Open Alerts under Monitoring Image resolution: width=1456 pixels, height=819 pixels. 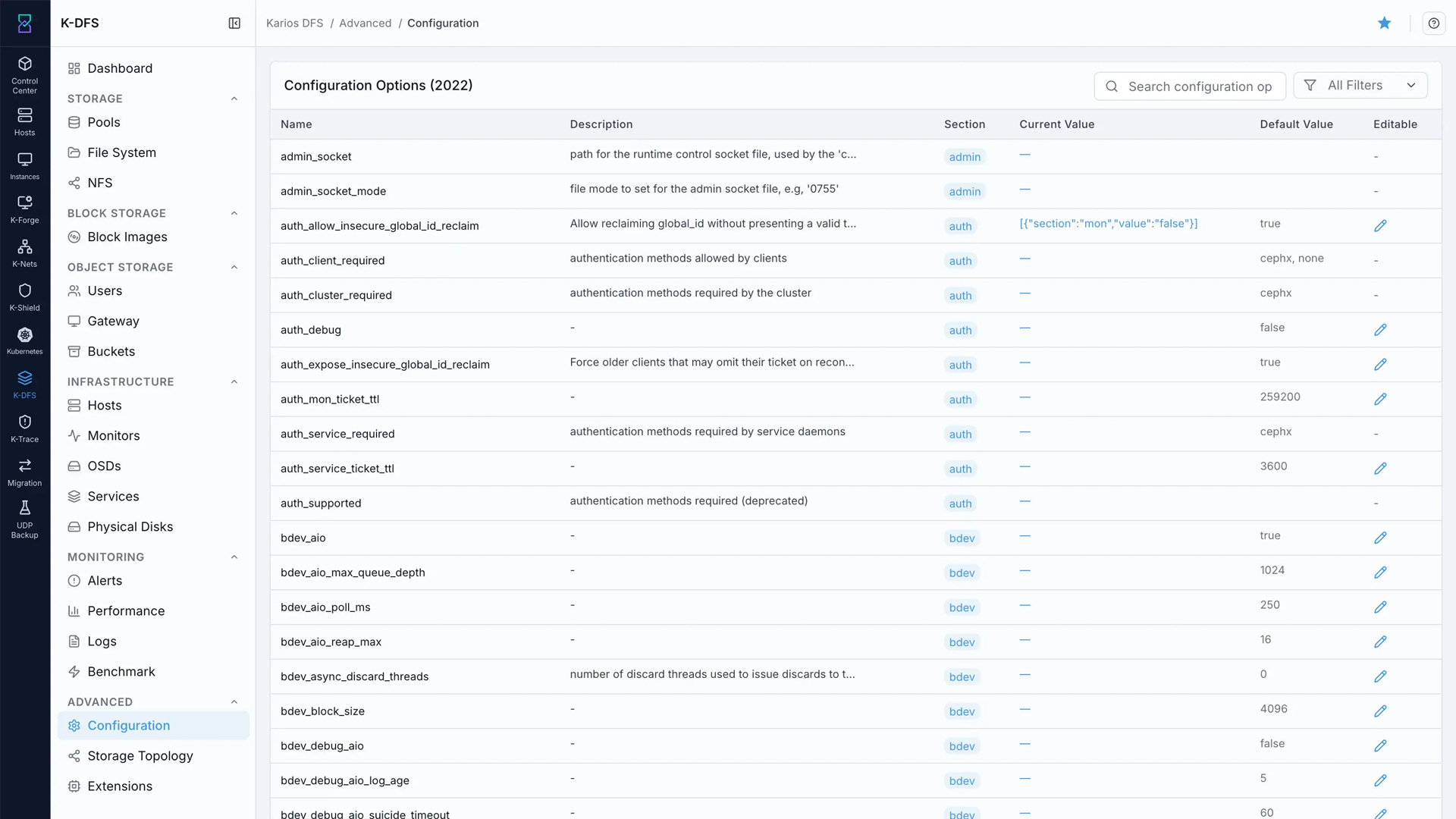click(x=153, y=580)
